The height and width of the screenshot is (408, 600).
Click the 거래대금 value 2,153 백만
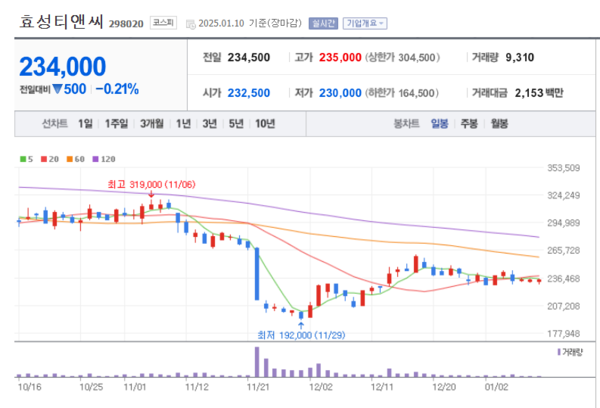[539, 93]
